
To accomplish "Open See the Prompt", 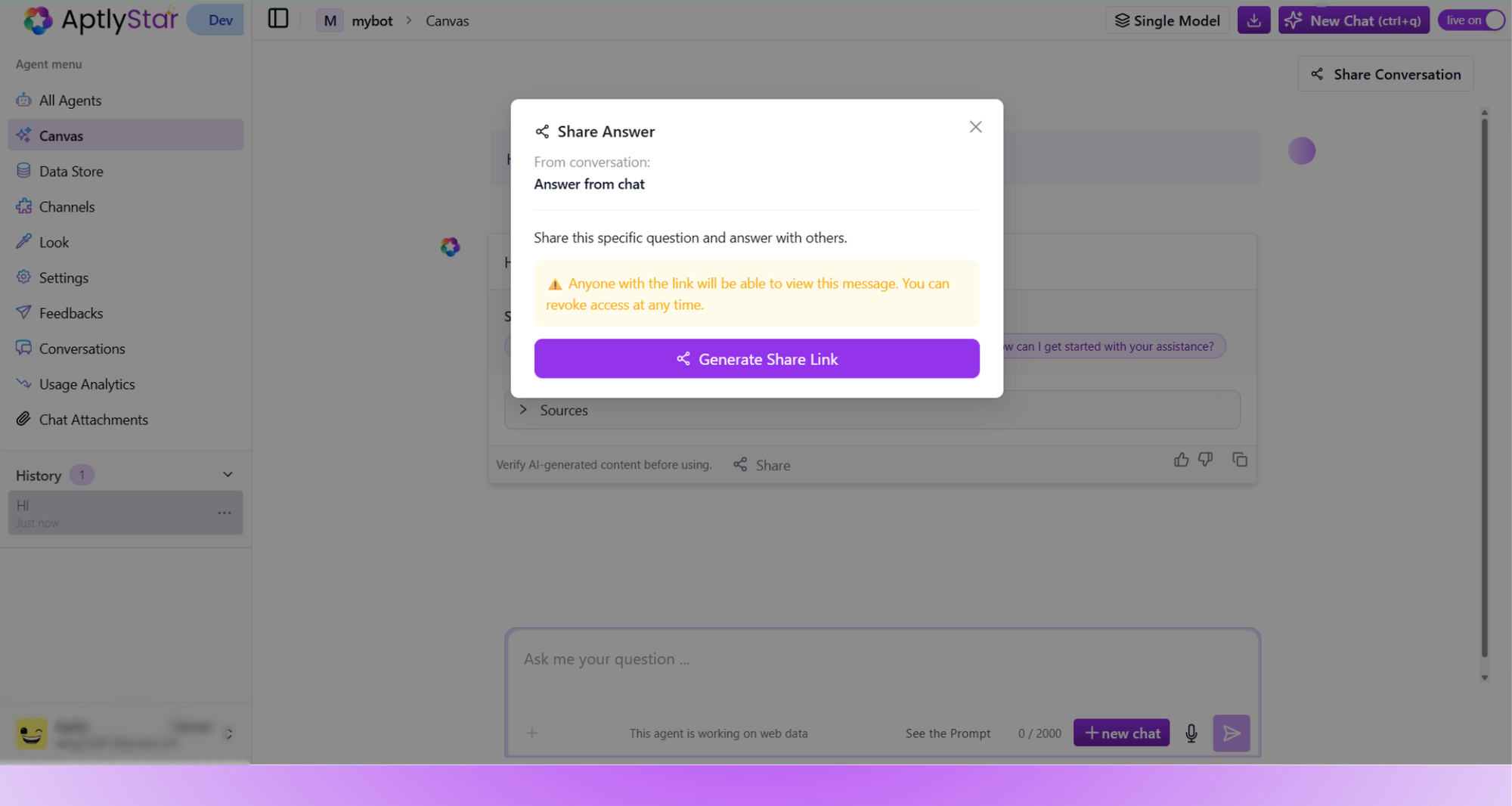I will click(x=947, y=733).
